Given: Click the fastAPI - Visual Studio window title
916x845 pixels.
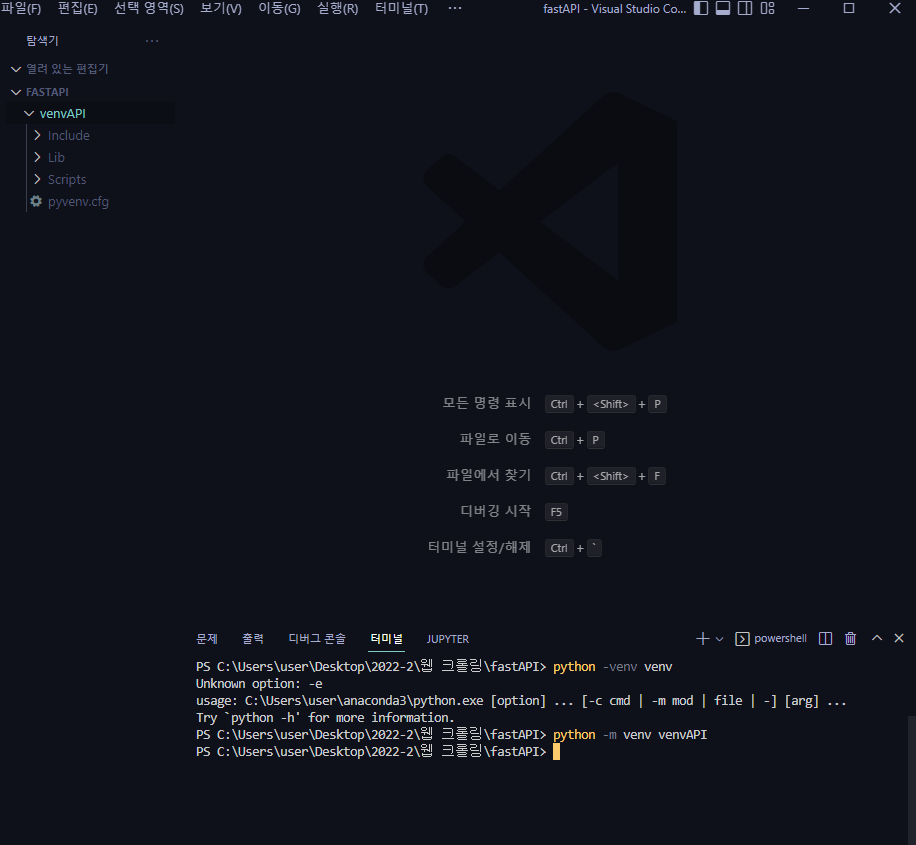Looking at the screenshot, I should 615,9.
